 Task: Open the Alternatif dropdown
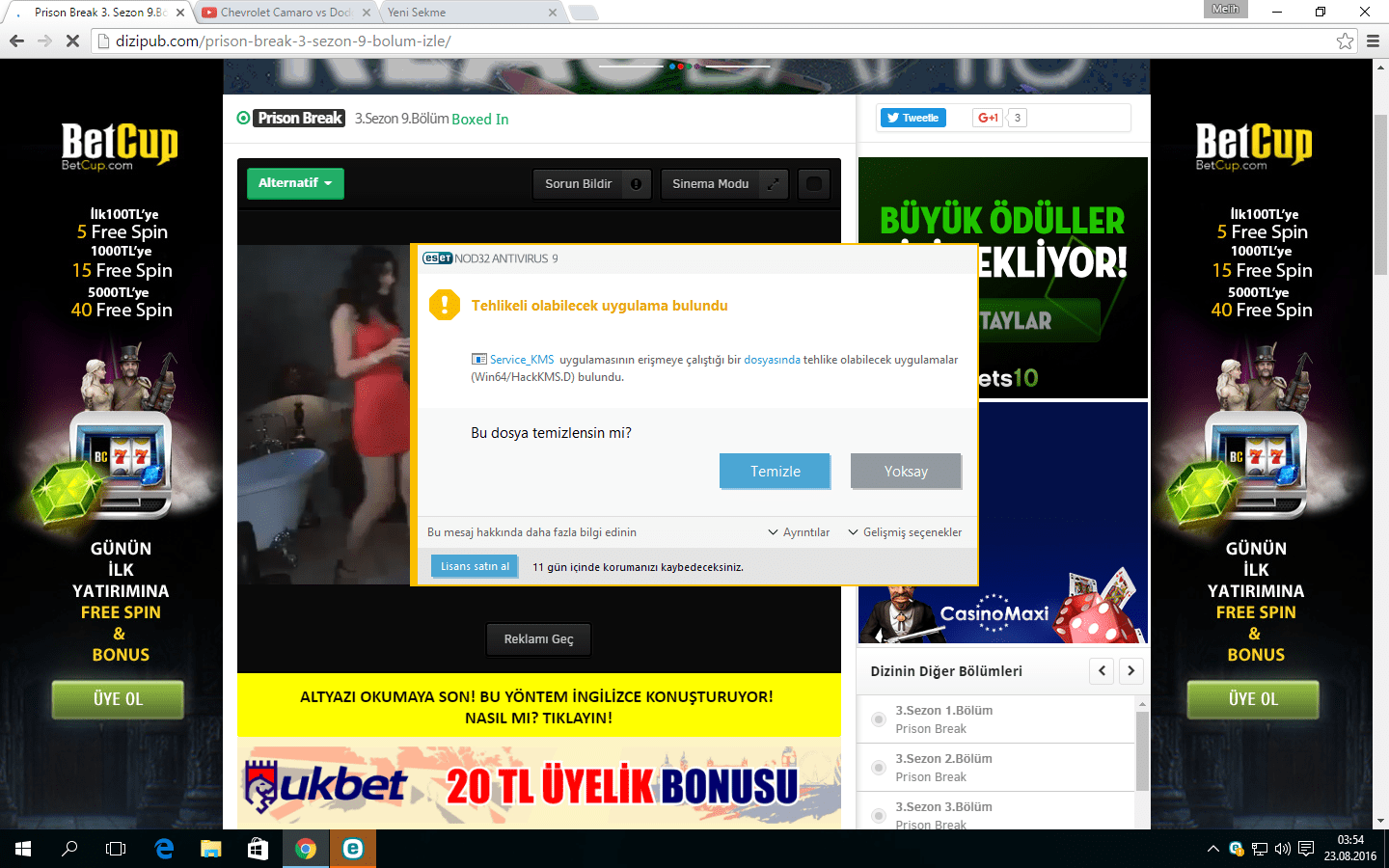coord(295,183)
